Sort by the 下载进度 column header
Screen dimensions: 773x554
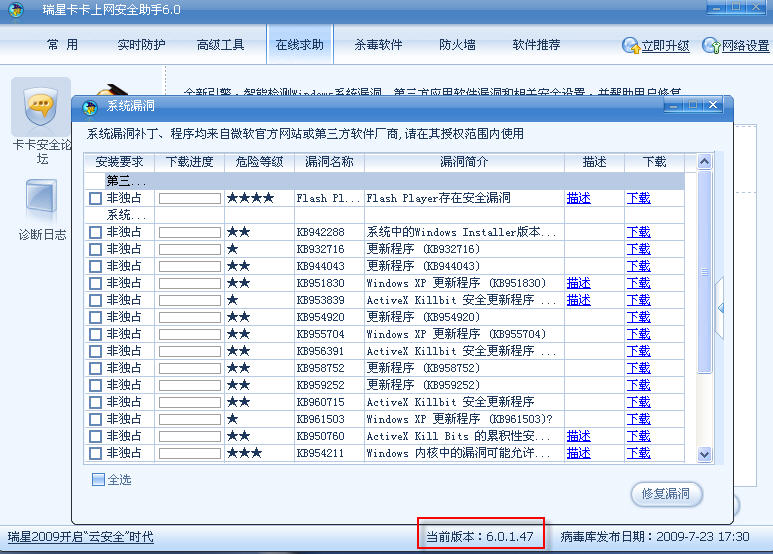(x=190, y=162)
